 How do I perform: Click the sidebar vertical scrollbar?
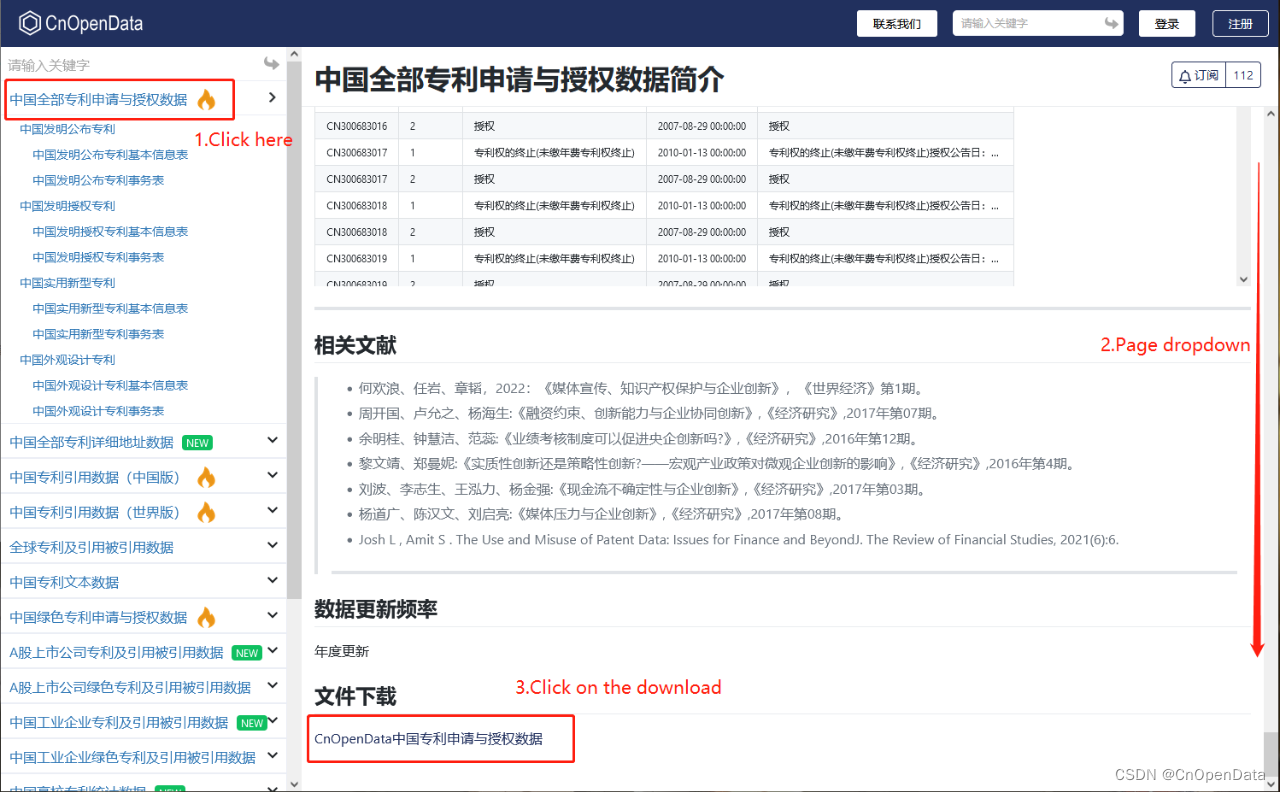(x=294, y=330)
